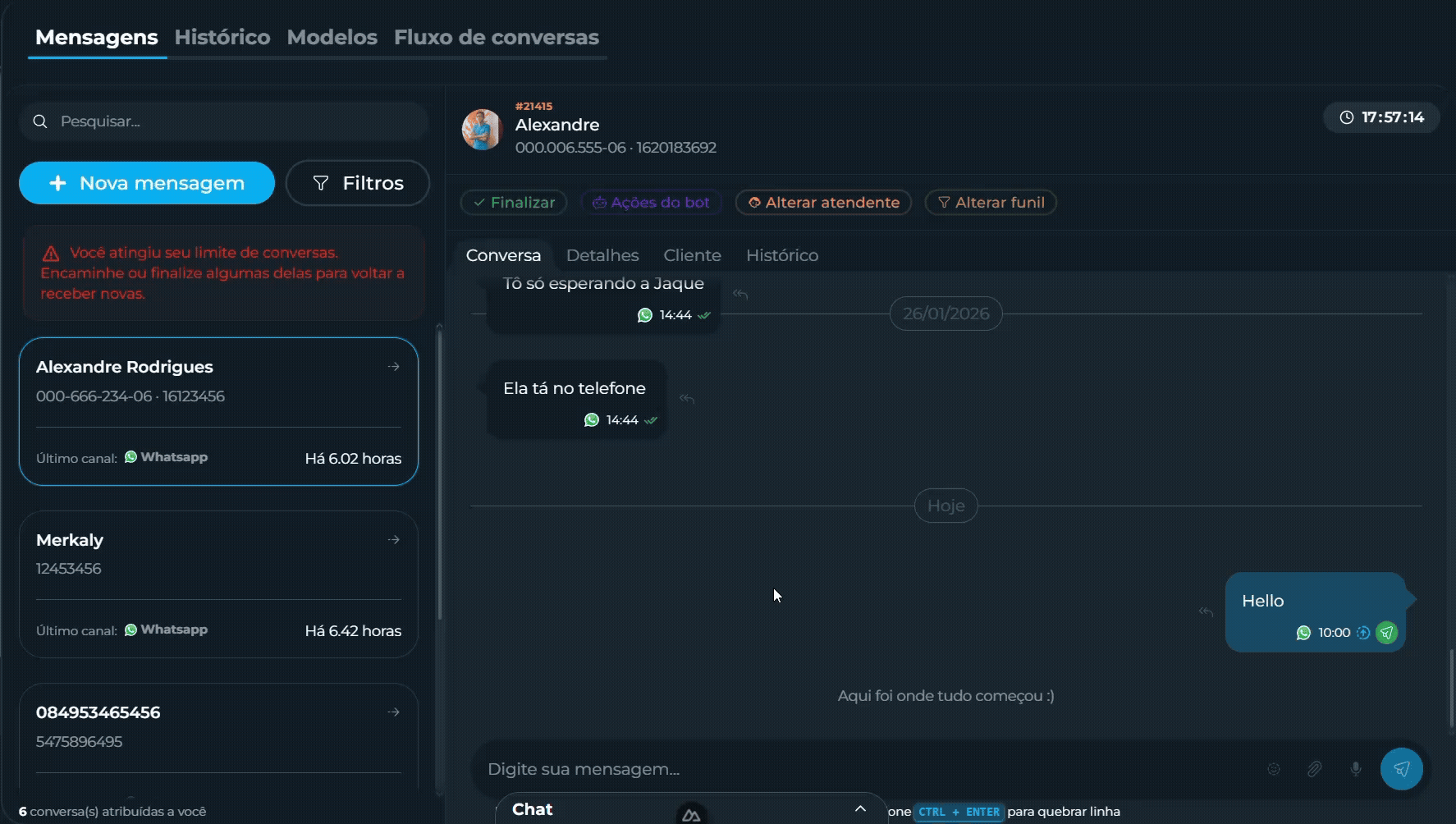The image size is (1456, 824).
Task: Click the 'CTRL + ENTER' shortcut hint
Action: tap(959, 812)
